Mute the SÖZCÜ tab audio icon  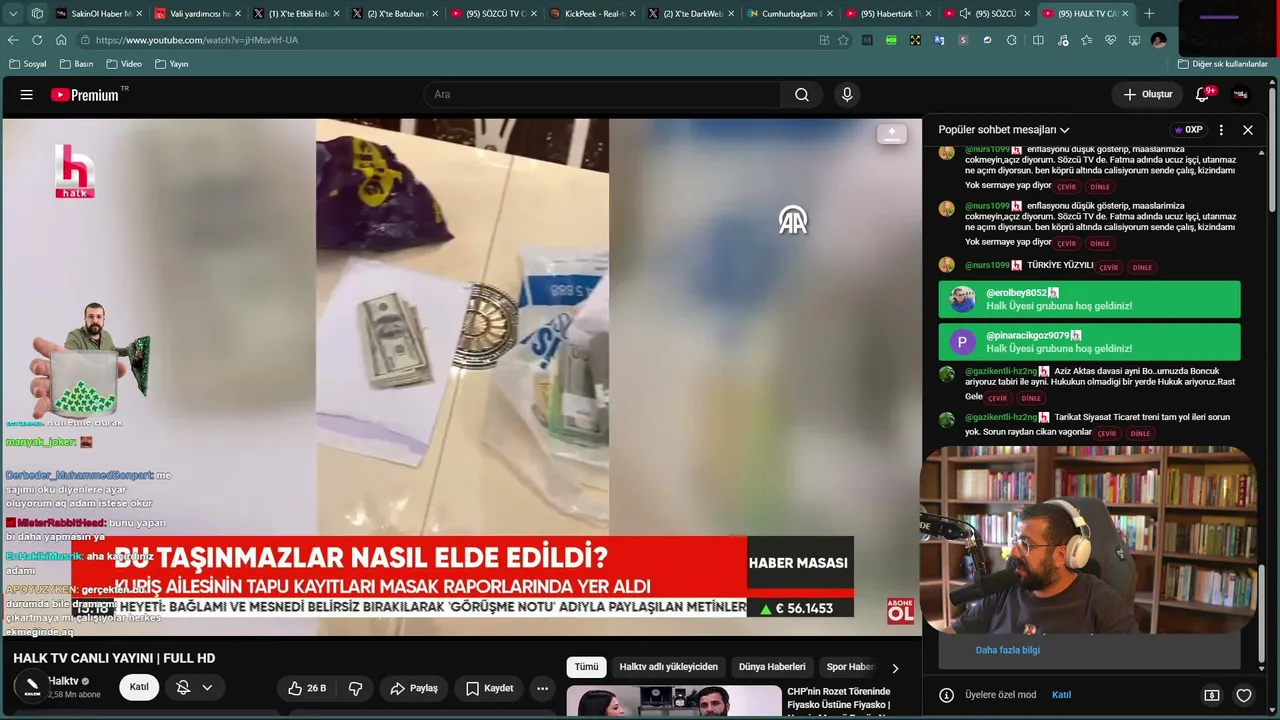[x=964, y=14]
